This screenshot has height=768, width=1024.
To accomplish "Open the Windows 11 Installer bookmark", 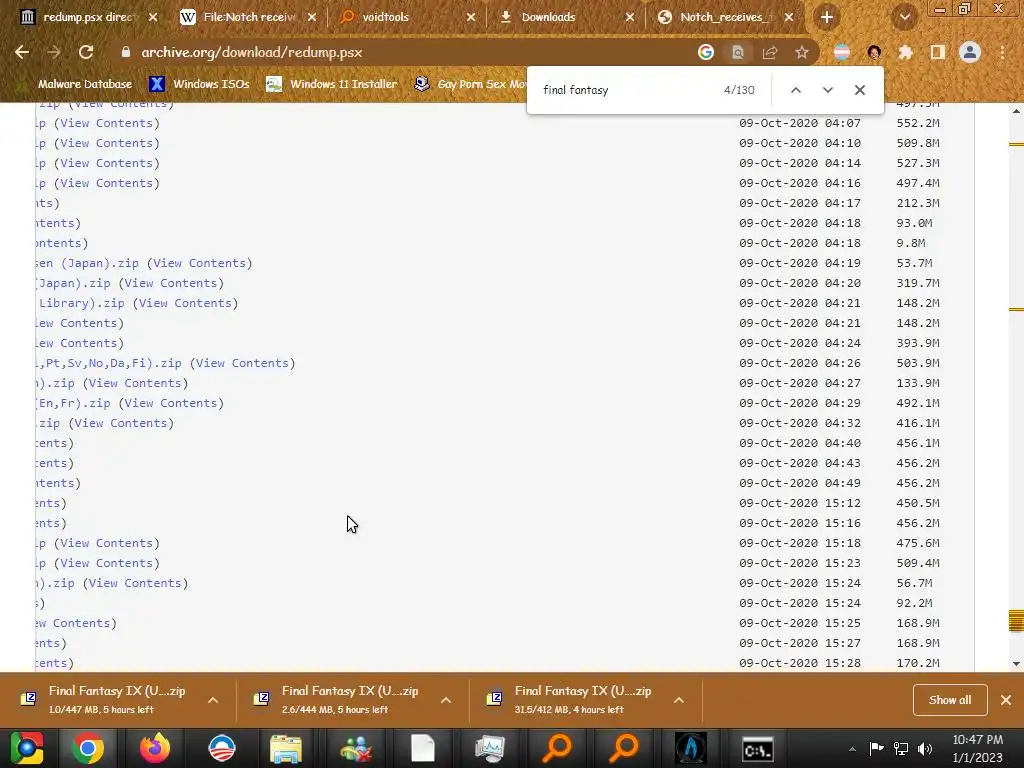I will [x=332, y=84].
